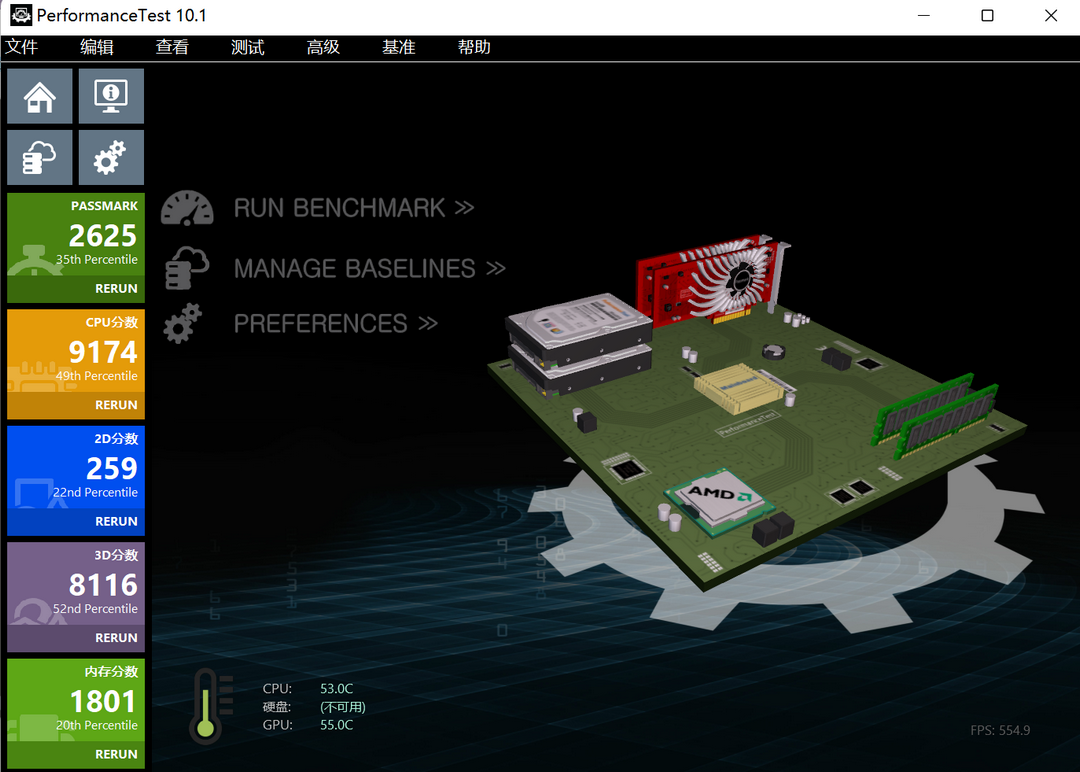Click the GPU temperature 55.0C value
The height and width of the screenshot is (772, 1080).
(336, 725)
